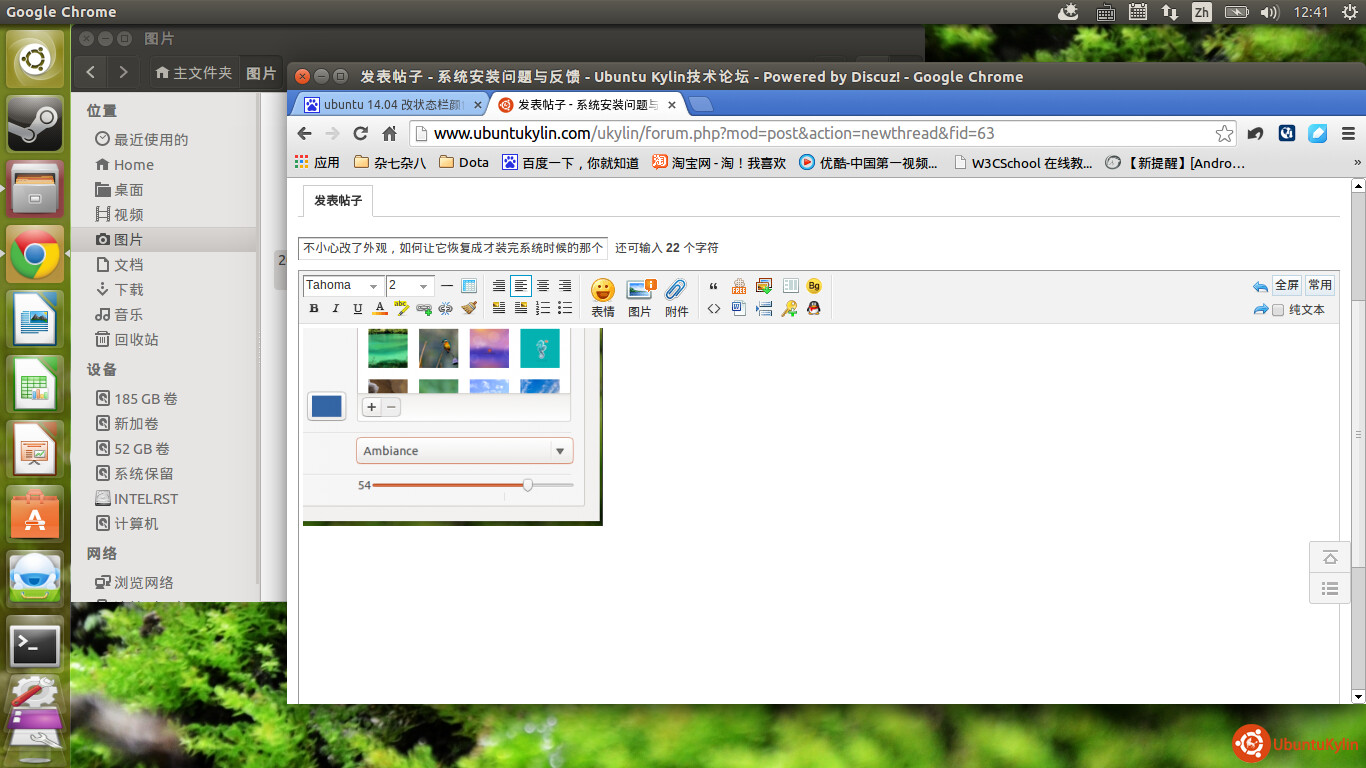Toggle bold formatting in the editor

314,309
